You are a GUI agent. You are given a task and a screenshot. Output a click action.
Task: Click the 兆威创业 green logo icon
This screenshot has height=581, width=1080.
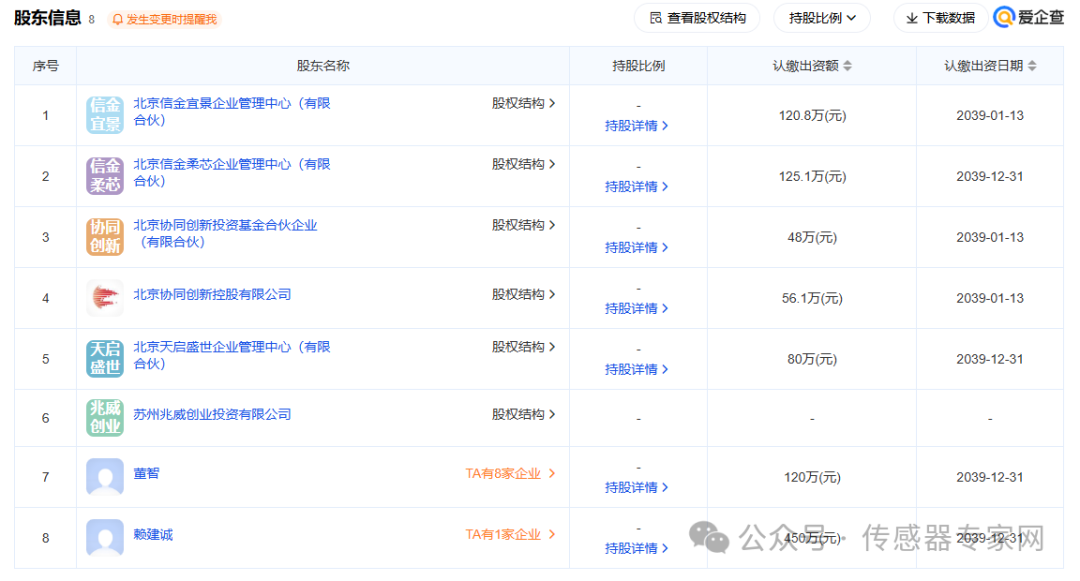click(105, 417)
